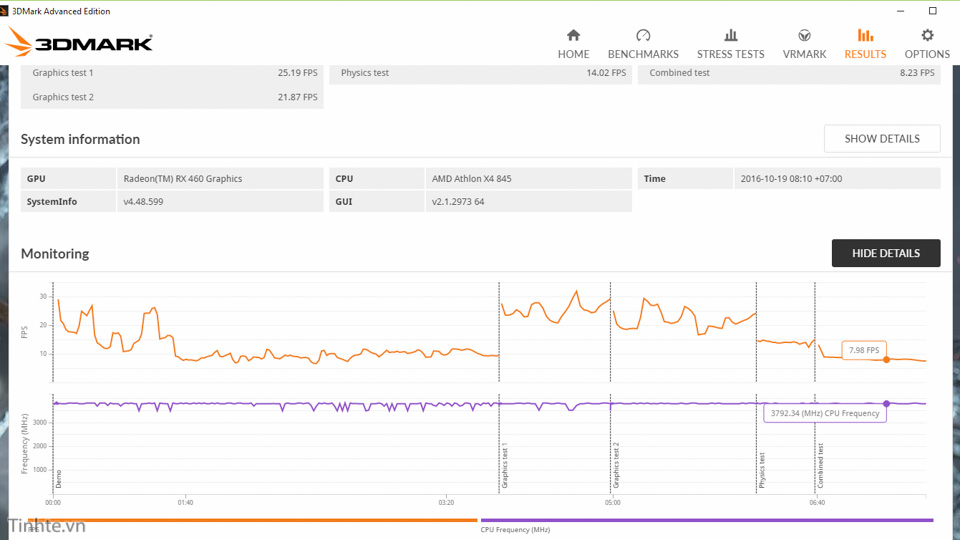
Task: Click the 3DMark logo
Action: [78, 43]
